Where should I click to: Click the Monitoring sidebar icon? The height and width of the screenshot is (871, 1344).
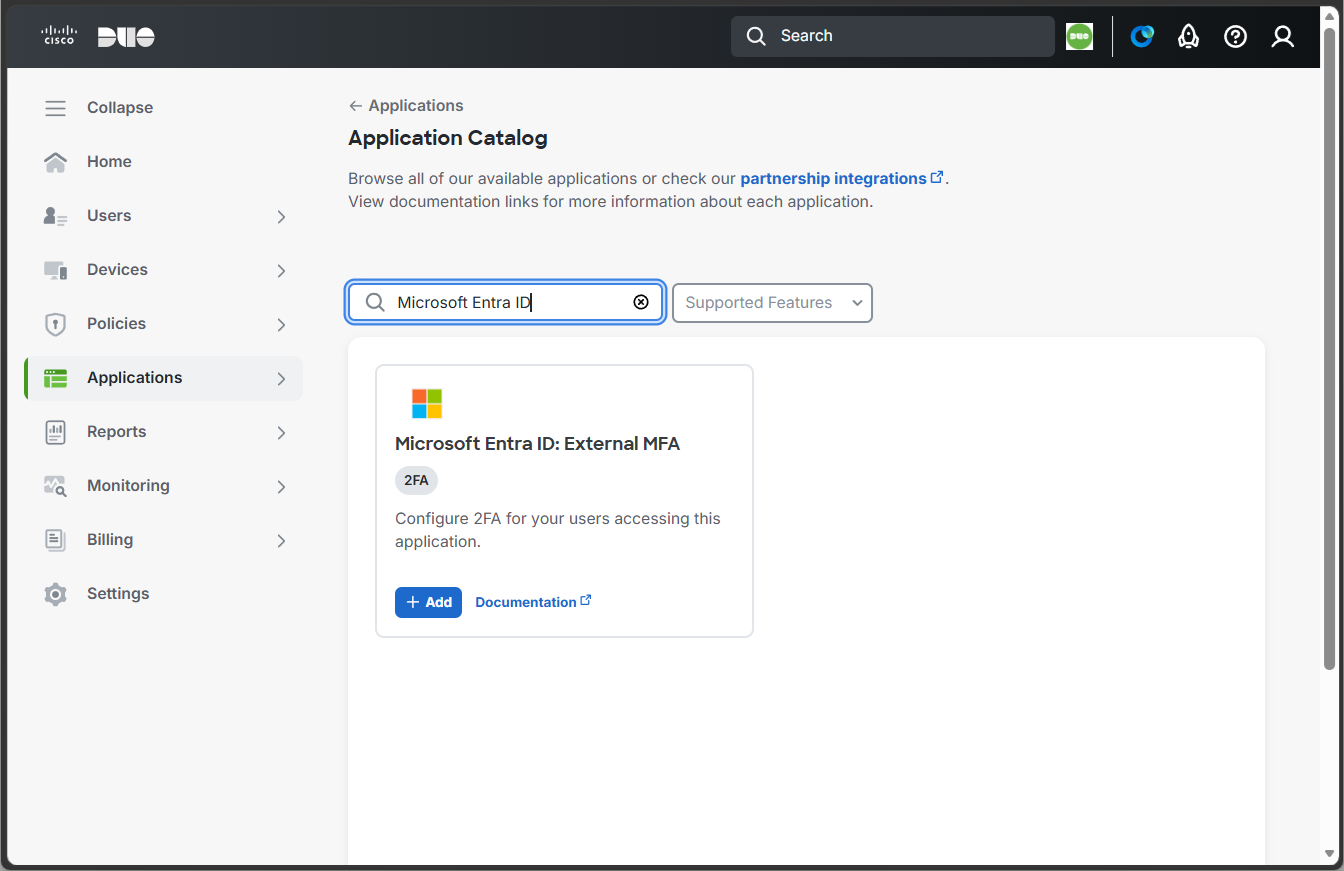[56, 486]
